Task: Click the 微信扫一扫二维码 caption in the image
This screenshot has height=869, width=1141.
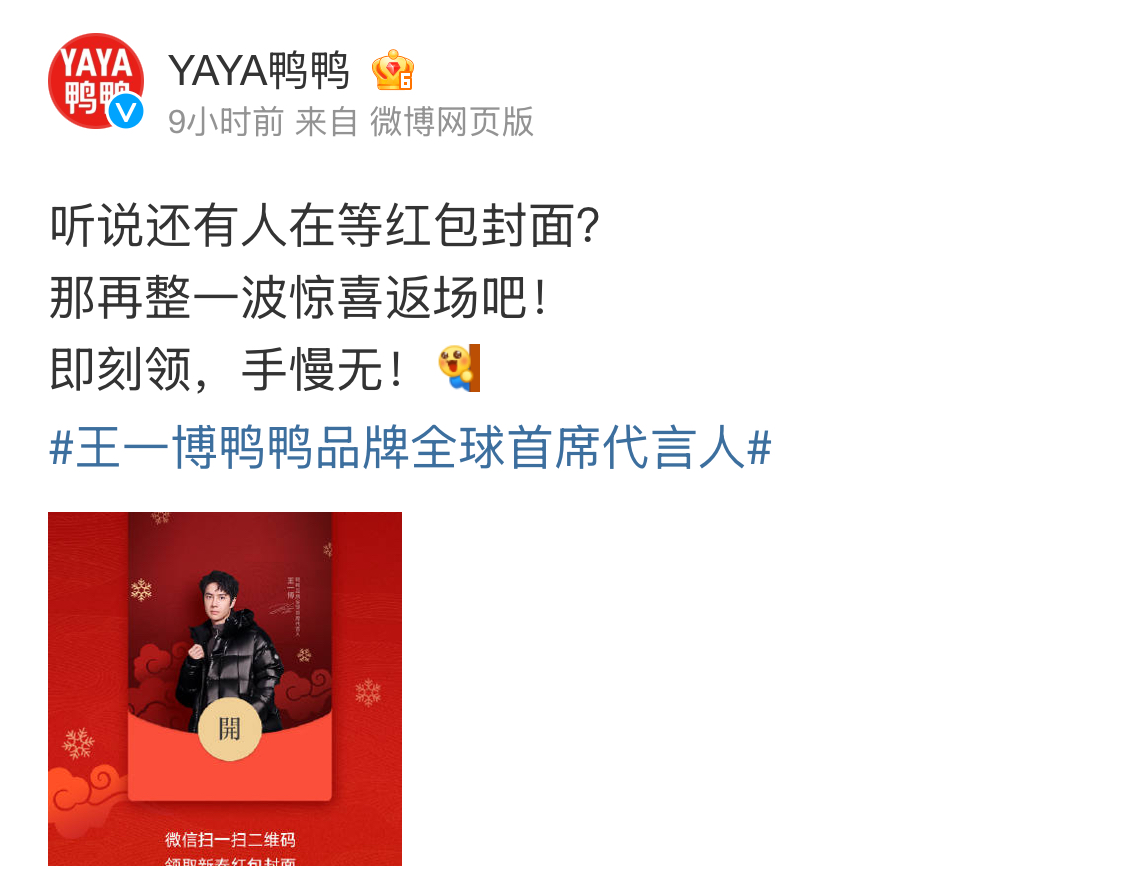Action: pyautogui.click(x=230, y=840)
